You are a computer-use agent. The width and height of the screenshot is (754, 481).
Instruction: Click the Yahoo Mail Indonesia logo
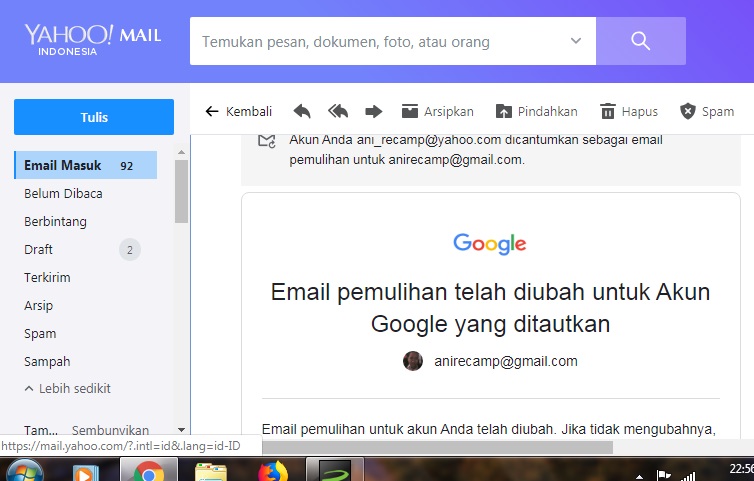pyautogui.click(x=93, y=39)
